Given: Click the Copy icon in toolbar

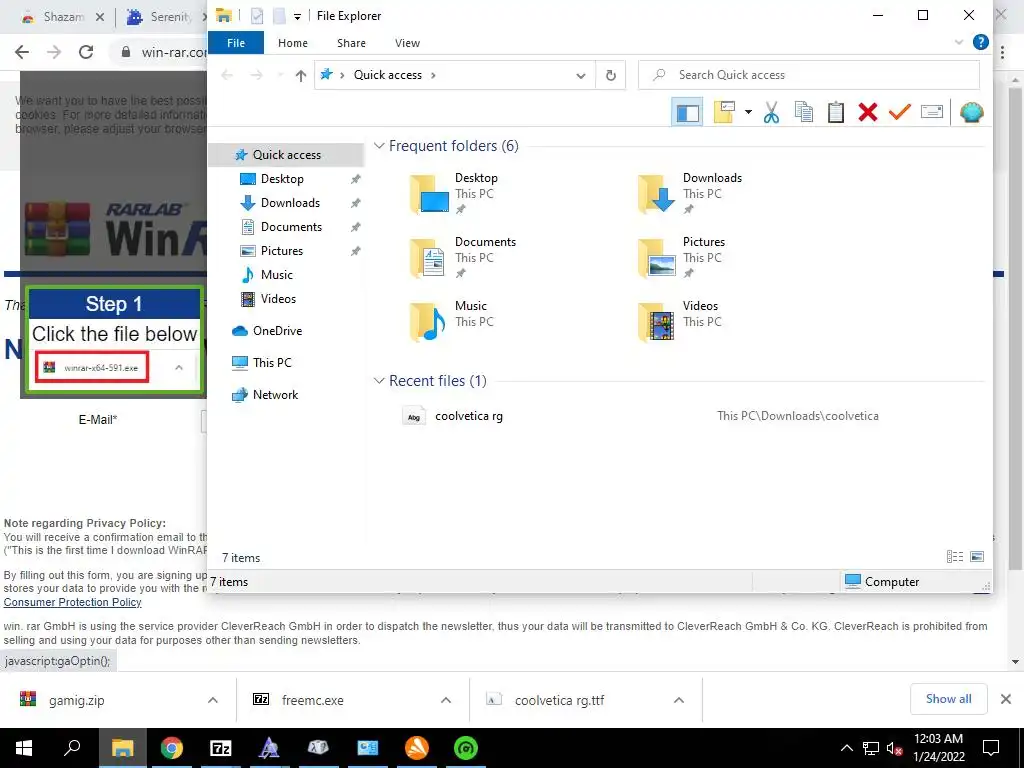Looking at the screenshot, I should (x=804, y=112).
